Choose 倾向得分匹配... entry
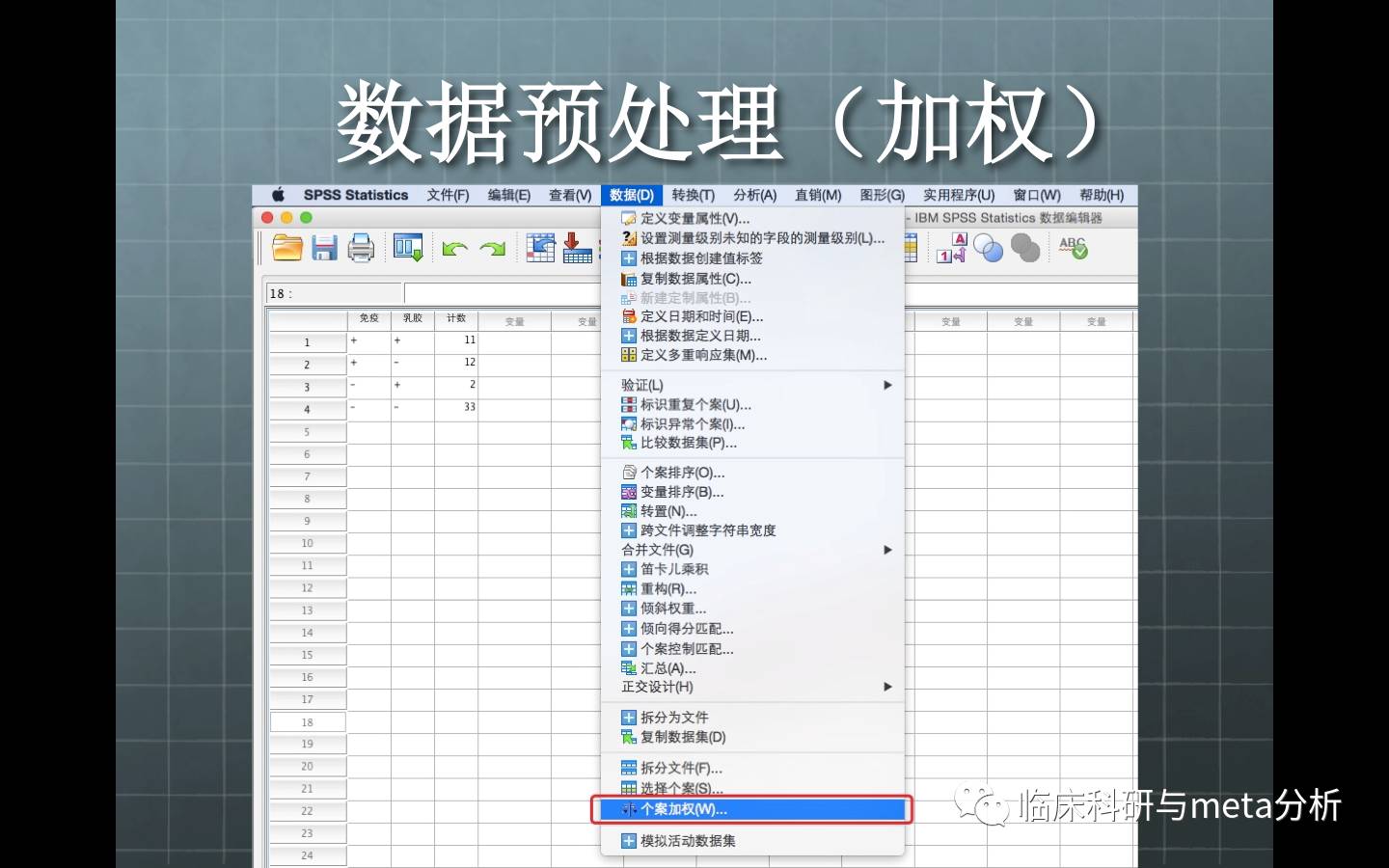The image size is (1389, 868). 752,629
